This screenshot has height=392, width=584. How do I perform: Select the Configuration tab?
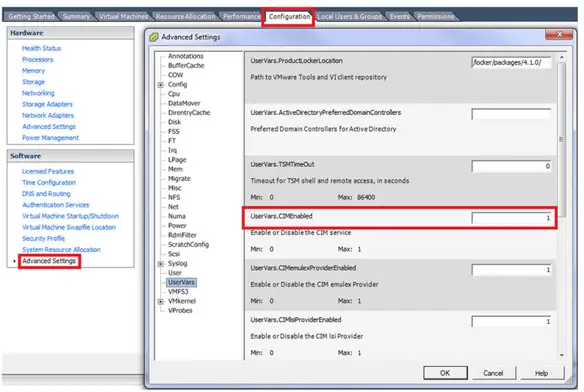(x=289, y=16)
